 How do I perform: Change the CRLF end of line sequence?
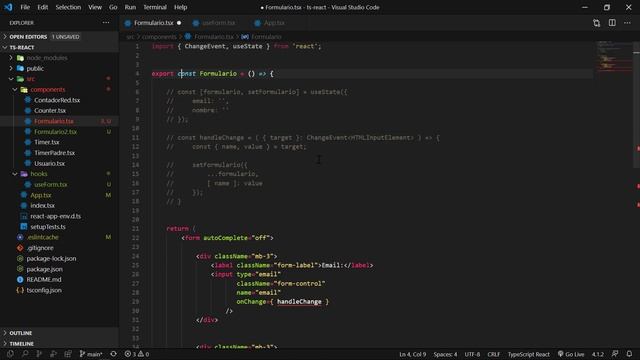coord(493,354)
